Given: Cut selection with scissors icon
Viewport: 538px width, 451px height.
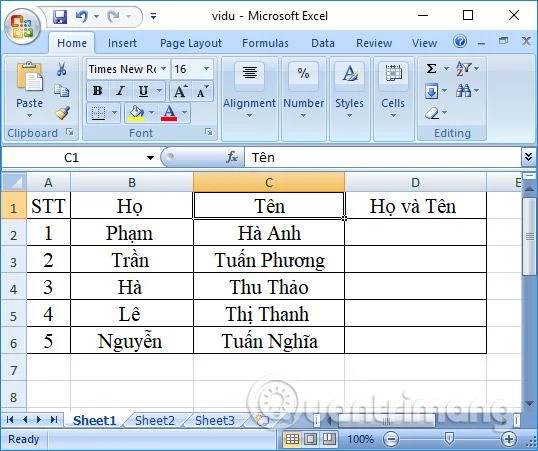Looking at the screenshot, I should click(61, 69).
